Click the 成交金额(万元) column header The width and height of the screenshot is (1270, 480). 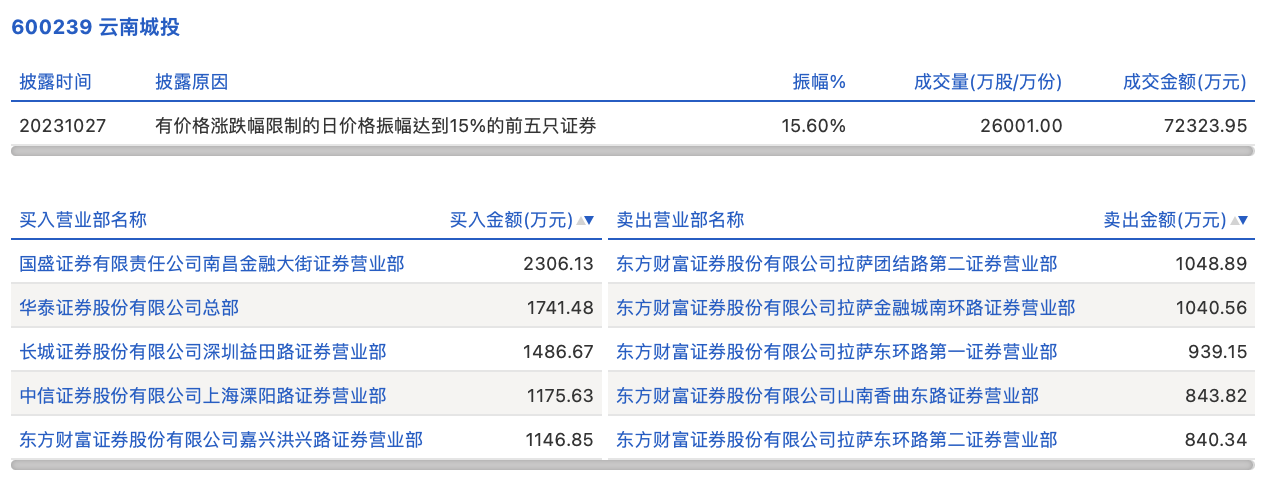tap(1185, 82)
